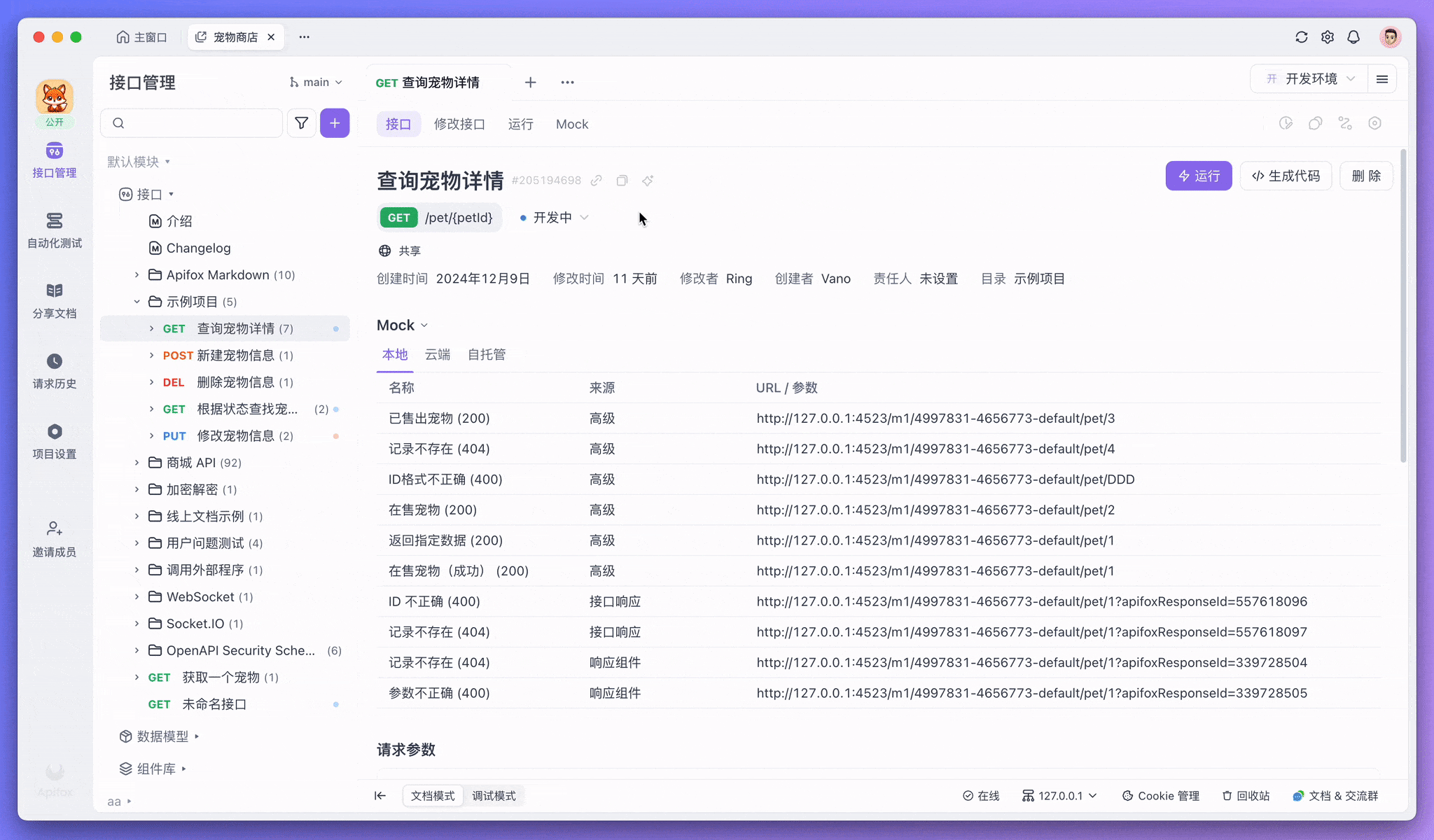Click the interface search field
This screenshot has width=1434, height=840.
192,123
